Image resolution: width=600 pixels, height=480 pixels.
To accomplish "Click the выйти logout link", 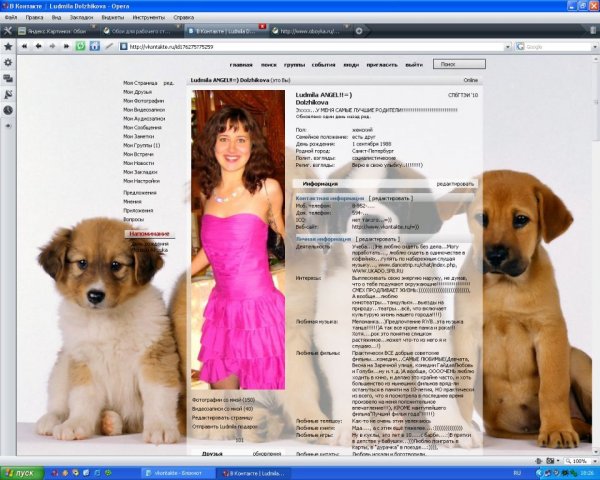I will tap(414, 65).
